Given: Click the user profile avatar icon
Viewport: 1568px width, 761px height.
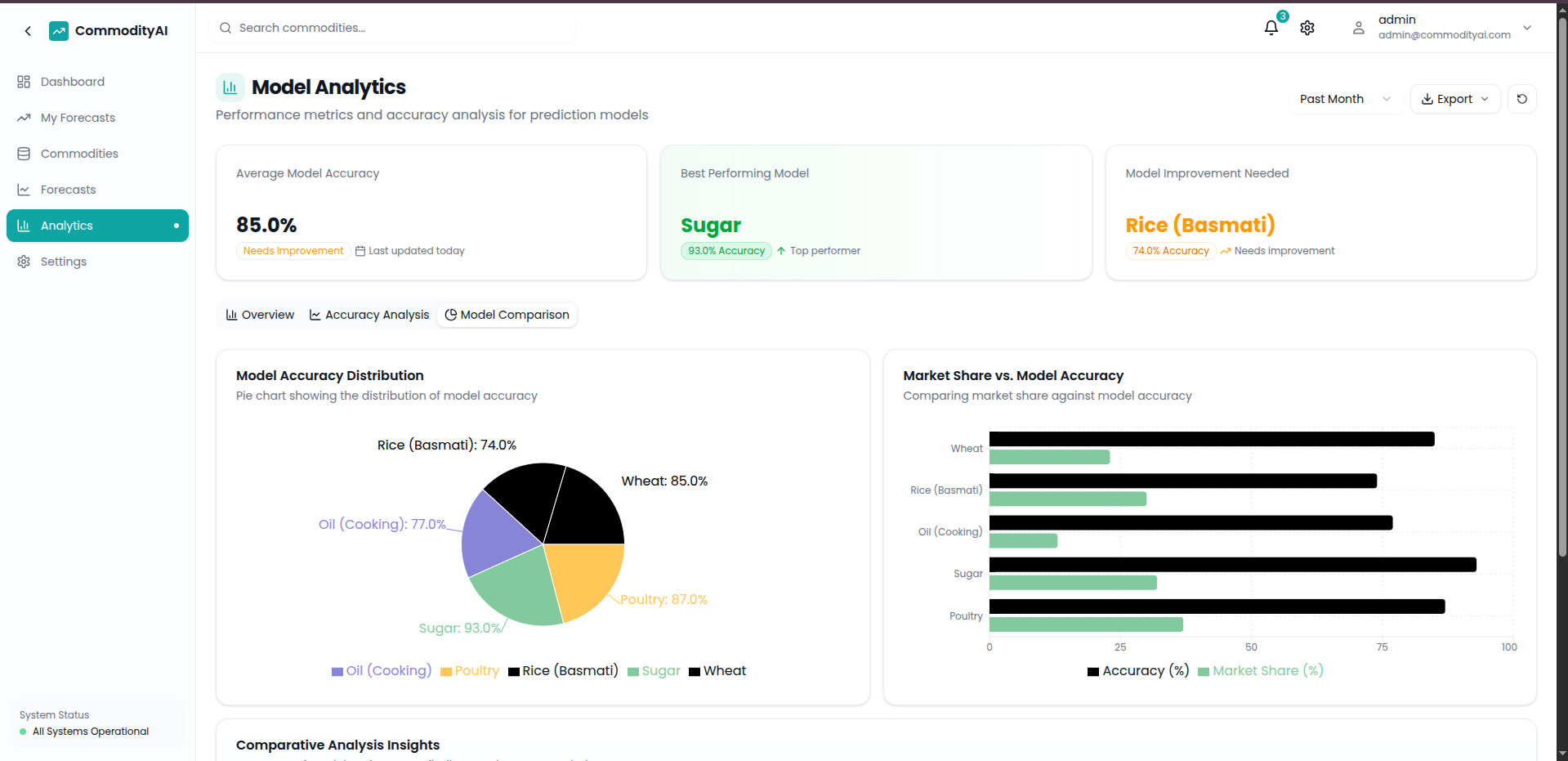Looking at the screenshot, I should point(1358,28).
